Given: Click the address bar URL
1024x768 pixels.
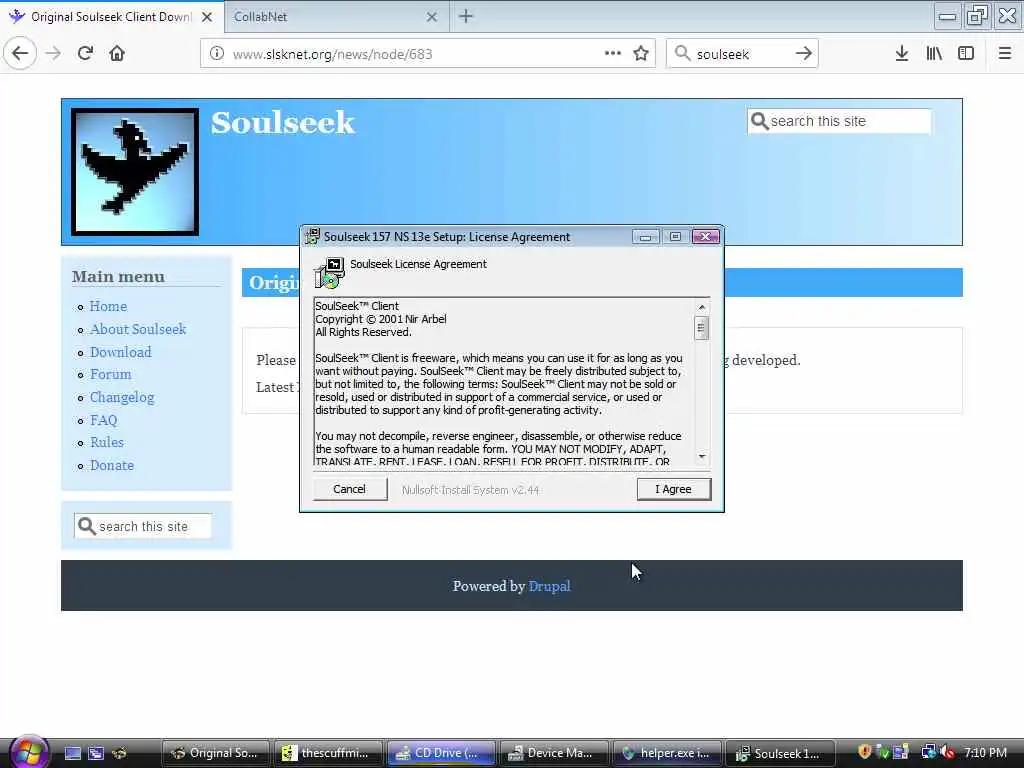Looking at the screenshot, I should point(332,54).
